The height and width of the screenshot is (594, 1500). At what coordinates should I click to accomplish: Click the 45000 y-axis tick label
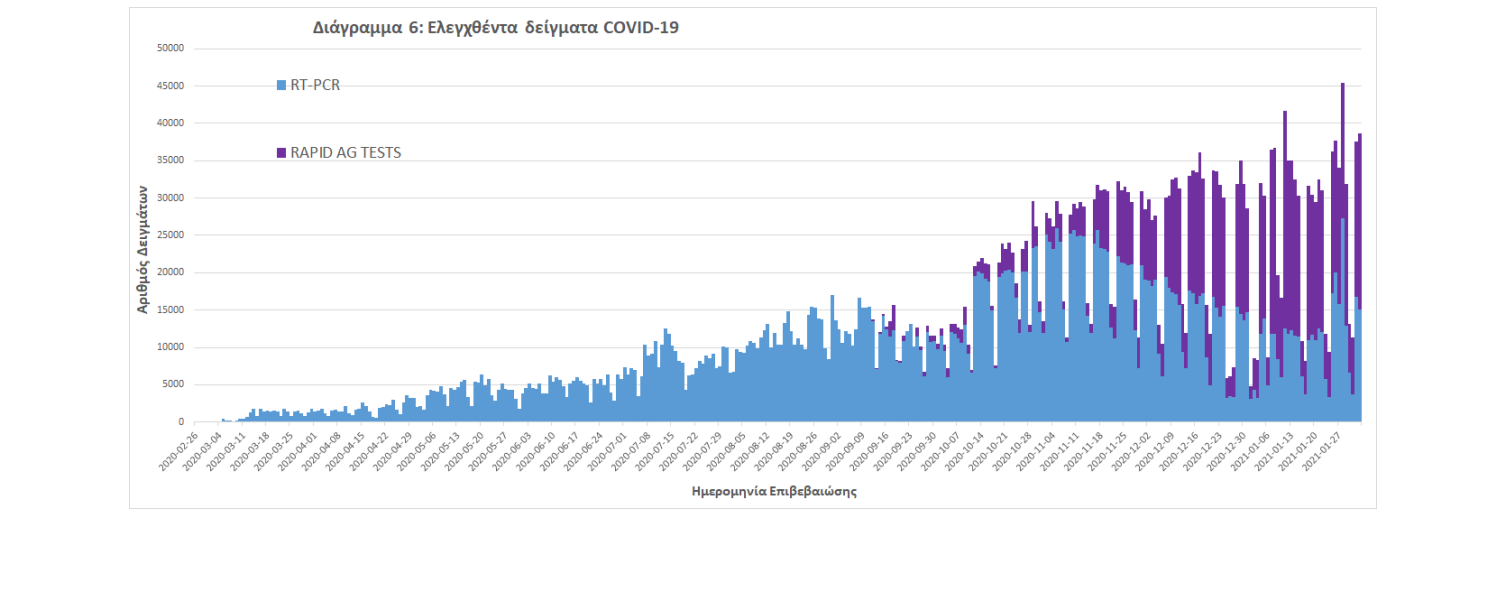pyautogui.click(x=169, y=86)
